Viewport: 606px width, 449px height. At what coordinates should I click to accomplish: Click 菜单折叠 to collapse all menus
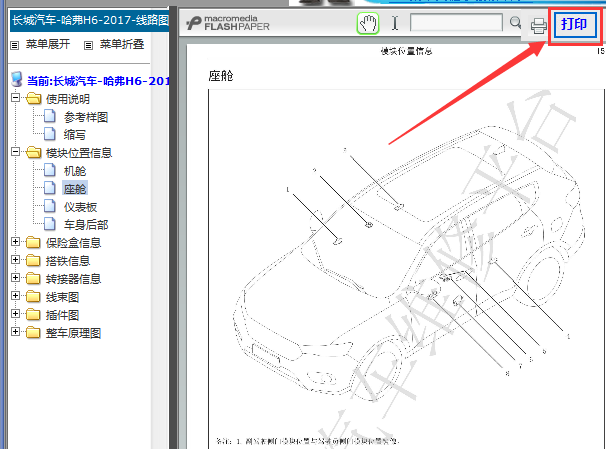click(122, 44)
